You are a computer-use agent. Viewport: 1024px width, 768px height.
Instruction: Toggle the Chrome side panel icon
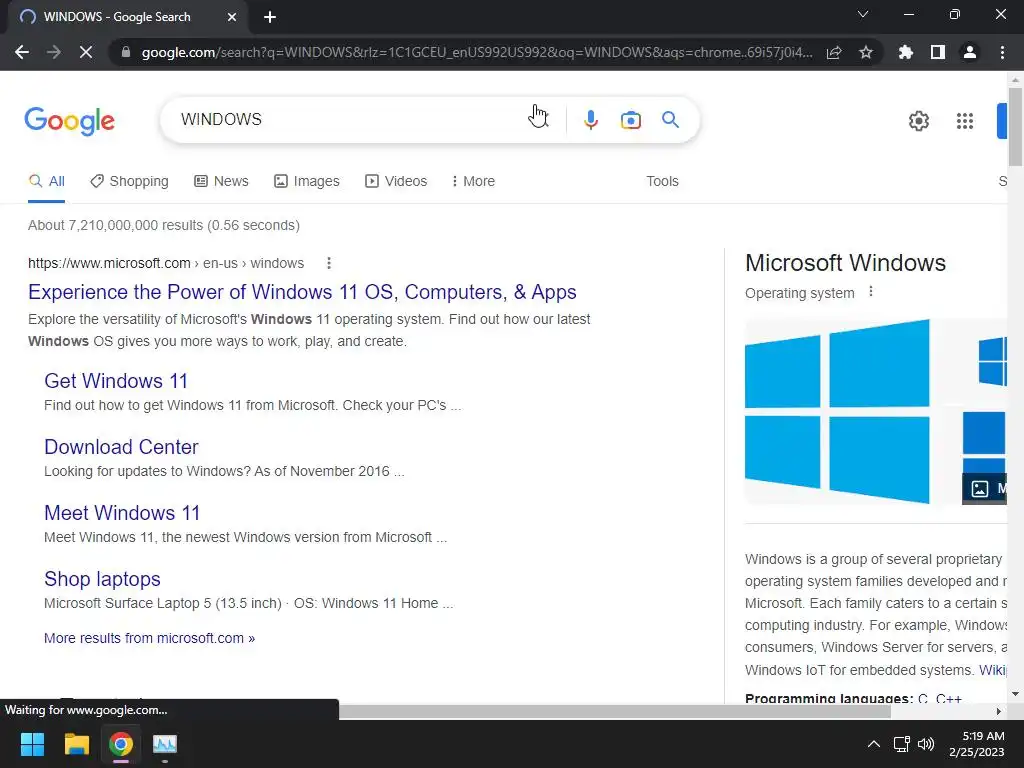(938, 52)
